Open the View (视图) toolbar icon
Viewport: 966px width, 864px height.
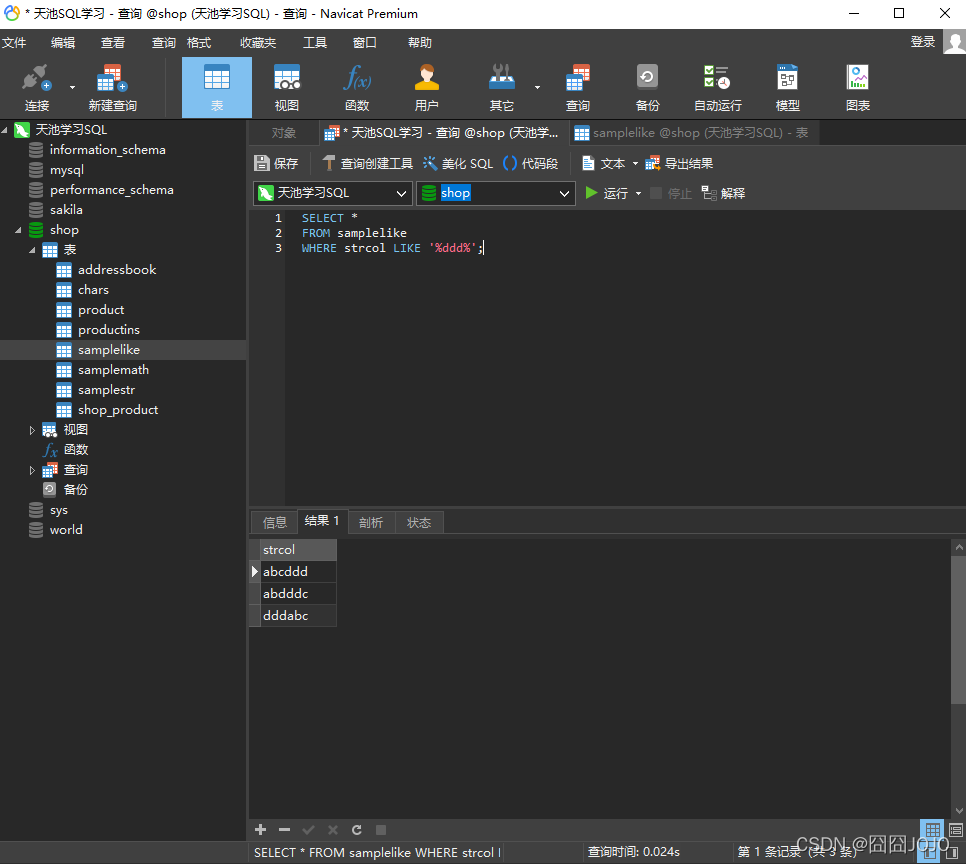tap(286, 88)
